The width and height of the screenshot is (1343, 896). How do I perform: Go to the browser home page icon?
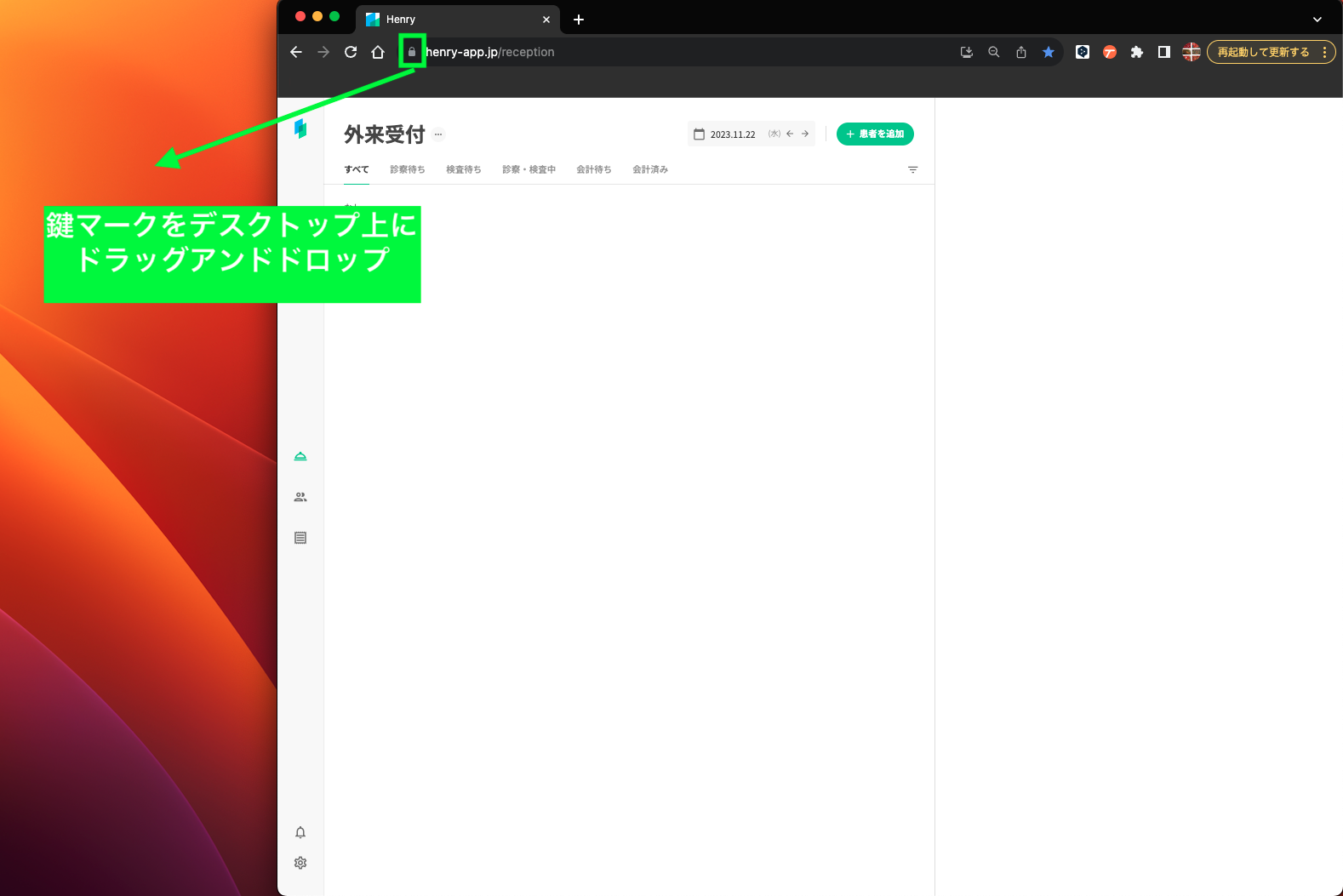(378, 52)
